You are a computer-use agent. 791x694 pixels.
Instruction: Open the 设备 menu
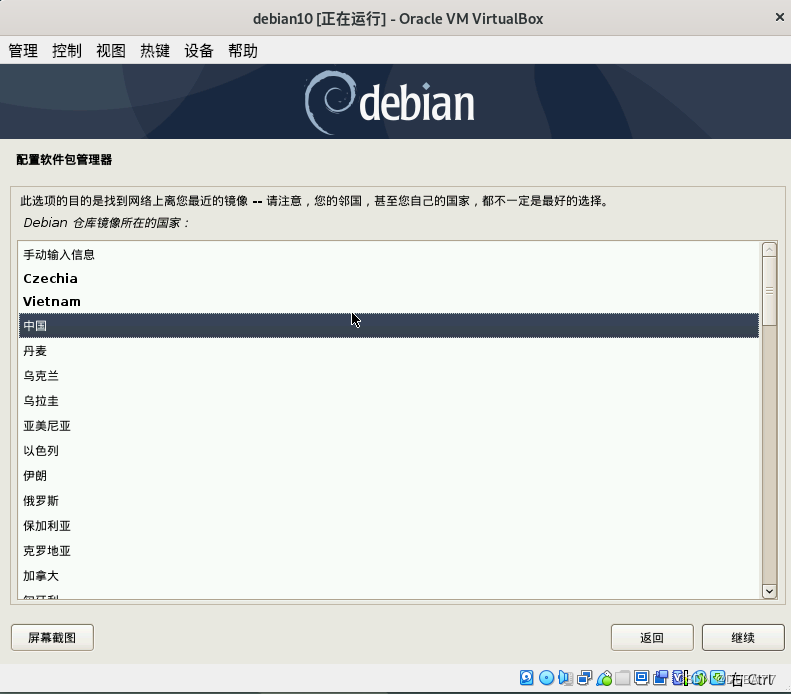click(x=199, y=50)
